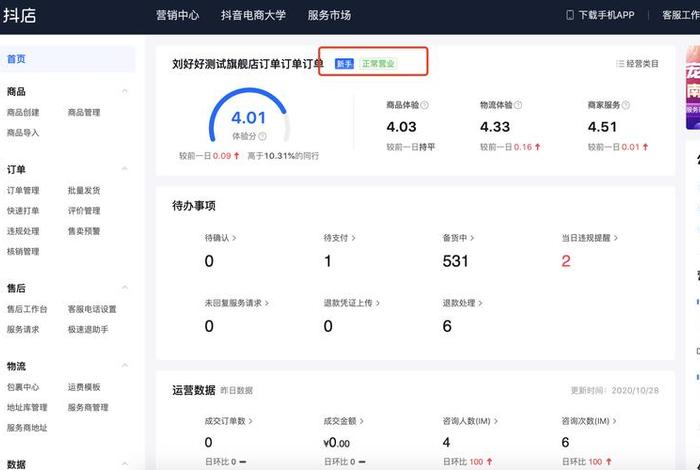Open 待确认 pending items
This screenshot has width=700, height=470.
(x=220, y=238)
